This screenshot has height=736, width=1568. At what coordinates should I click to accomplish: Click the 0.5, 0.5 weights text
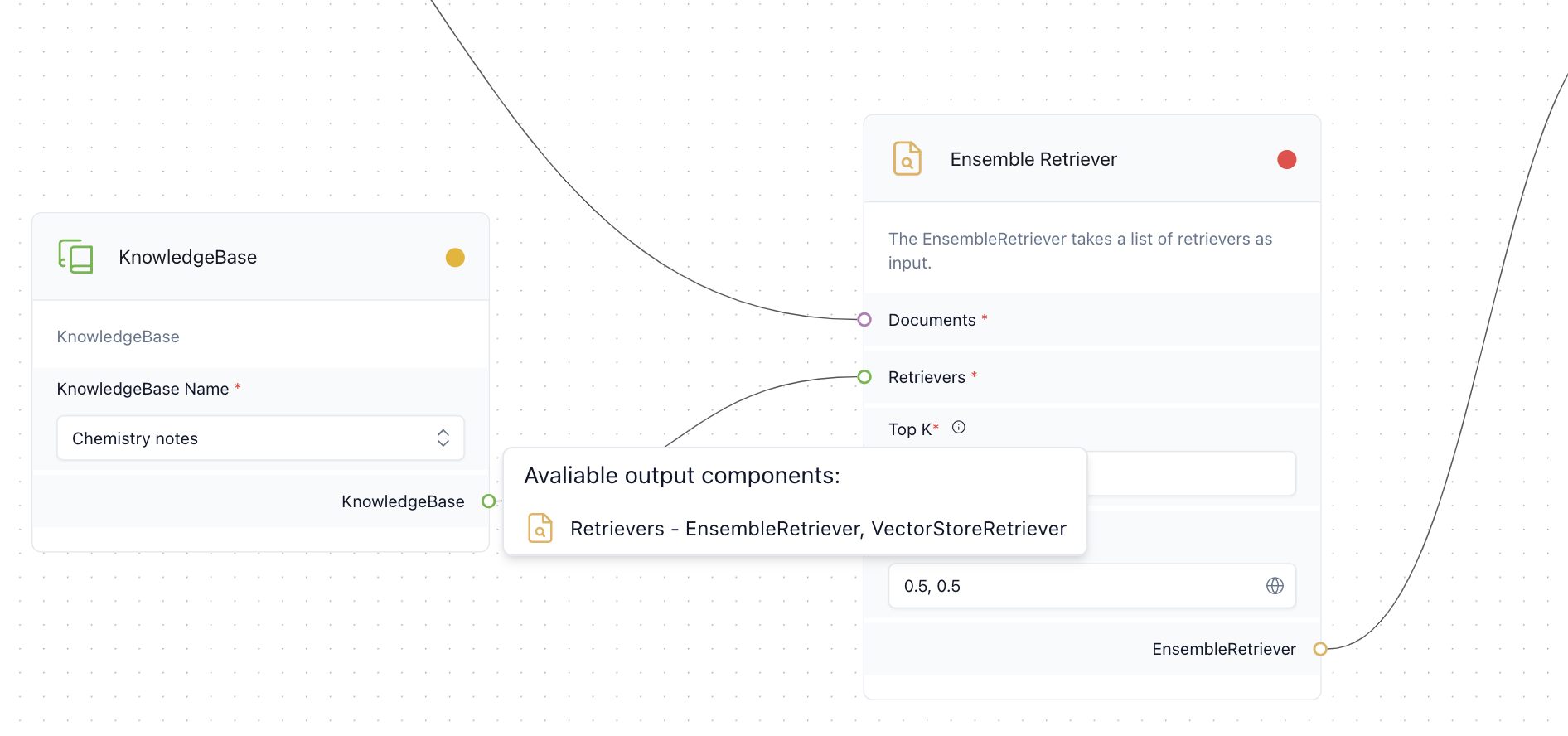932,587
